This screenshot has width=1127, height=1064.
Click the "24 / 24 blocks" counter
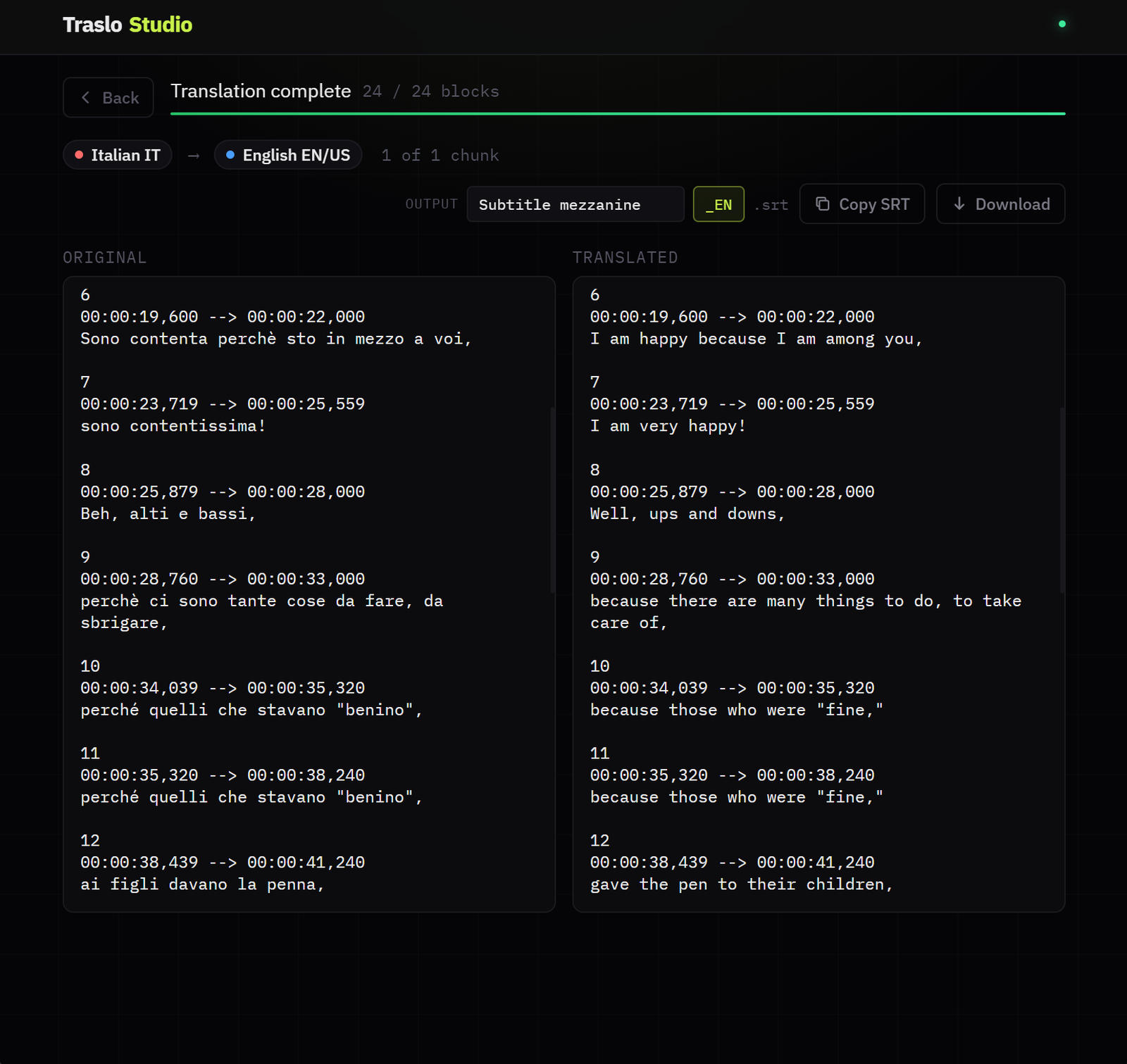point(430,92)
